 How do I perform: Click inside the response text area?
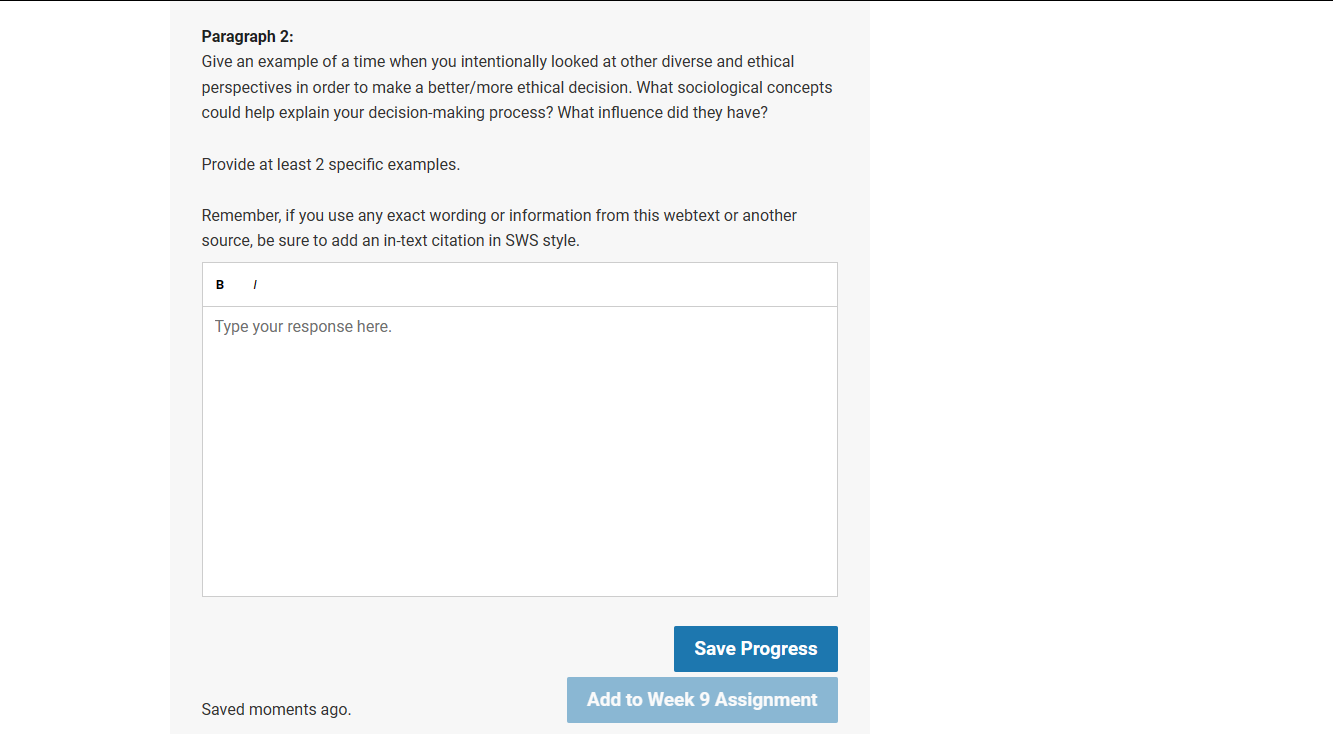point(520,451)
